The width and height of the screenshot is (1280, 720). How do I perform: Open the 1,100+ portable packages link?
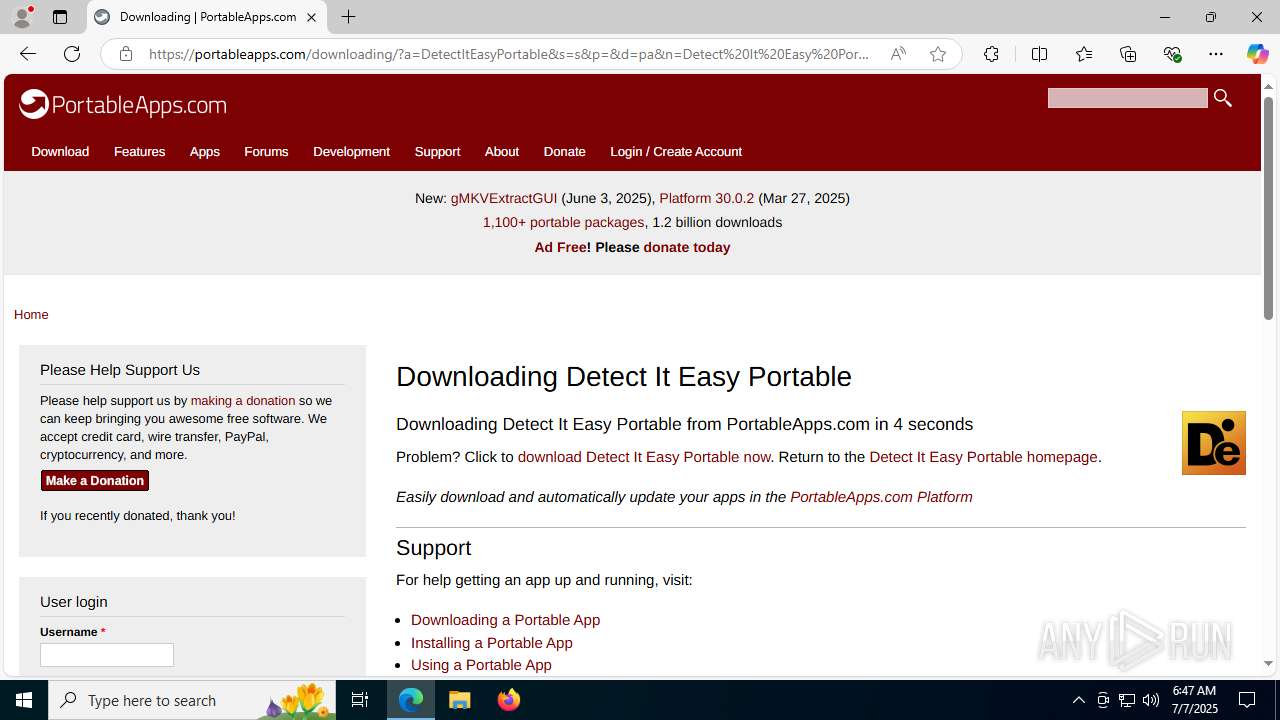pyautogui.click(x=563, y=222)
